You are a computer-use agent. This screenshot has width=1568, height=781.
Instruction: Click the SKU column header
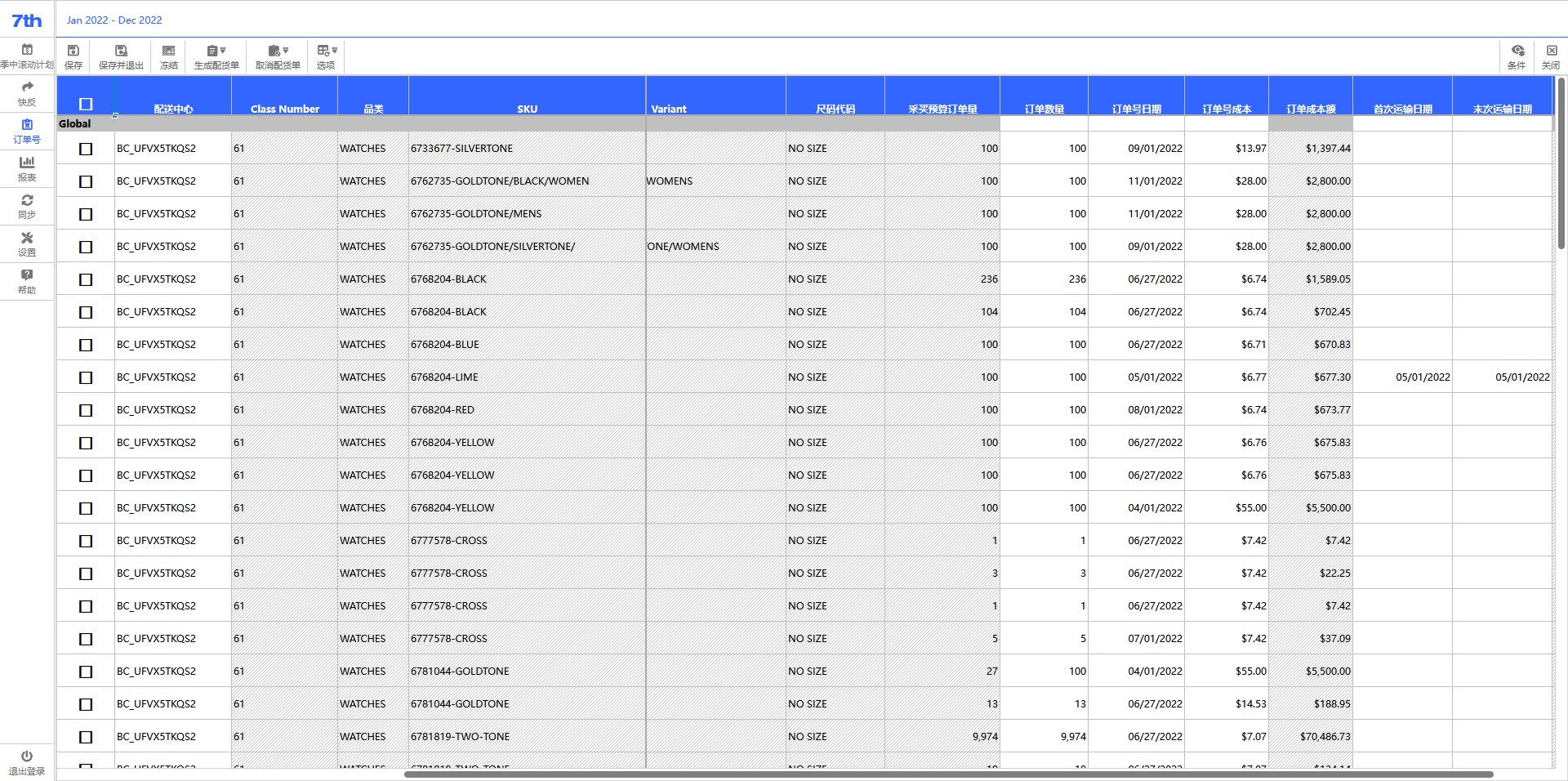coord(527,109)
